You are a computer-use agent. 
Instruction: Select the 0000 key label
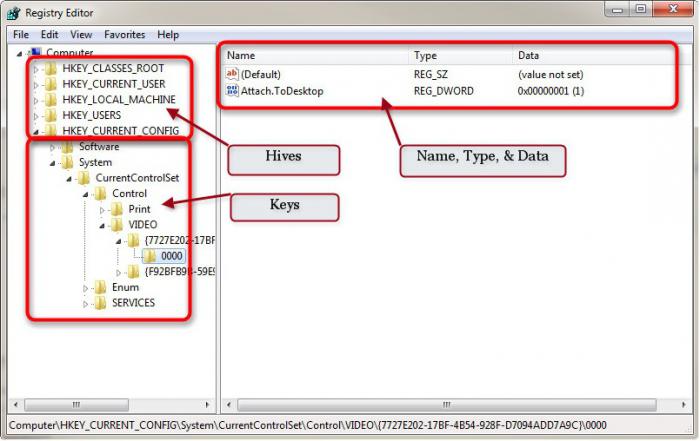(x=171, y=256)
